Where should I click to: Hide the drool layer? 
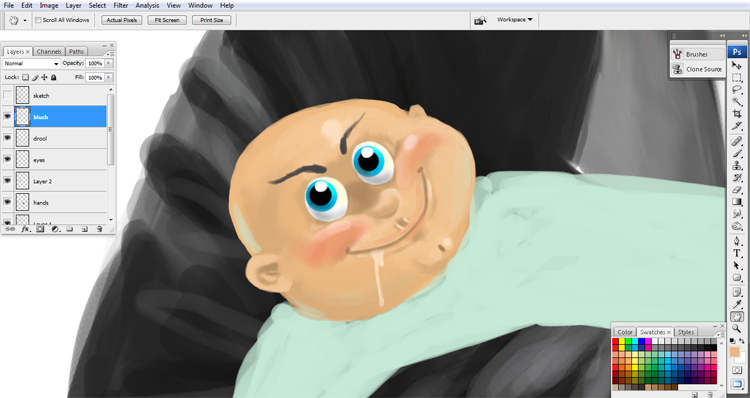click(8, 138)
